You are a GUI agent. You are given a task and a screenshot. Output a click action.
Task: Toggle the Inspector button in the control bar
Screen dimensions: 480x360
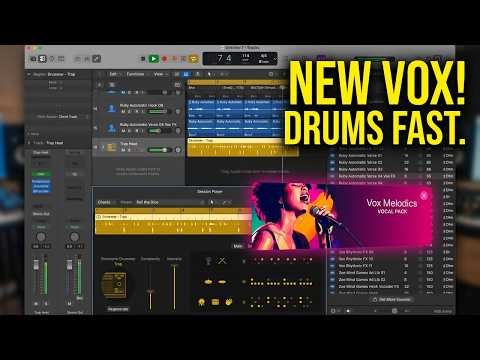(x=42, y=59)
